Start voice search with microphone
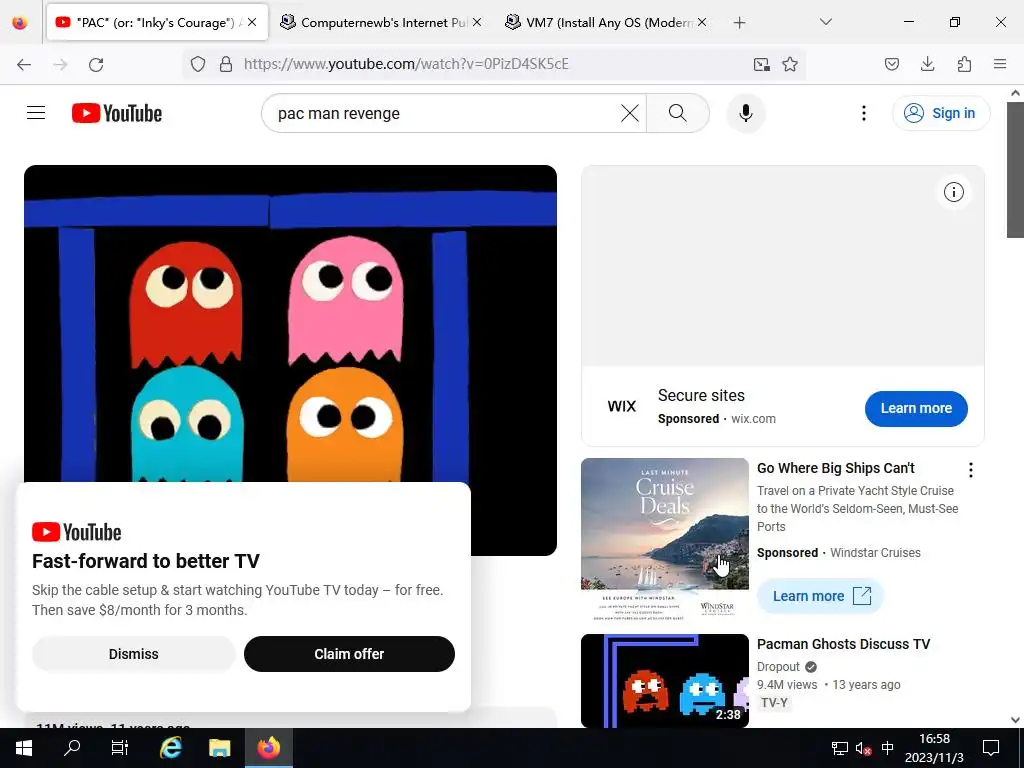 click(746, 113)
